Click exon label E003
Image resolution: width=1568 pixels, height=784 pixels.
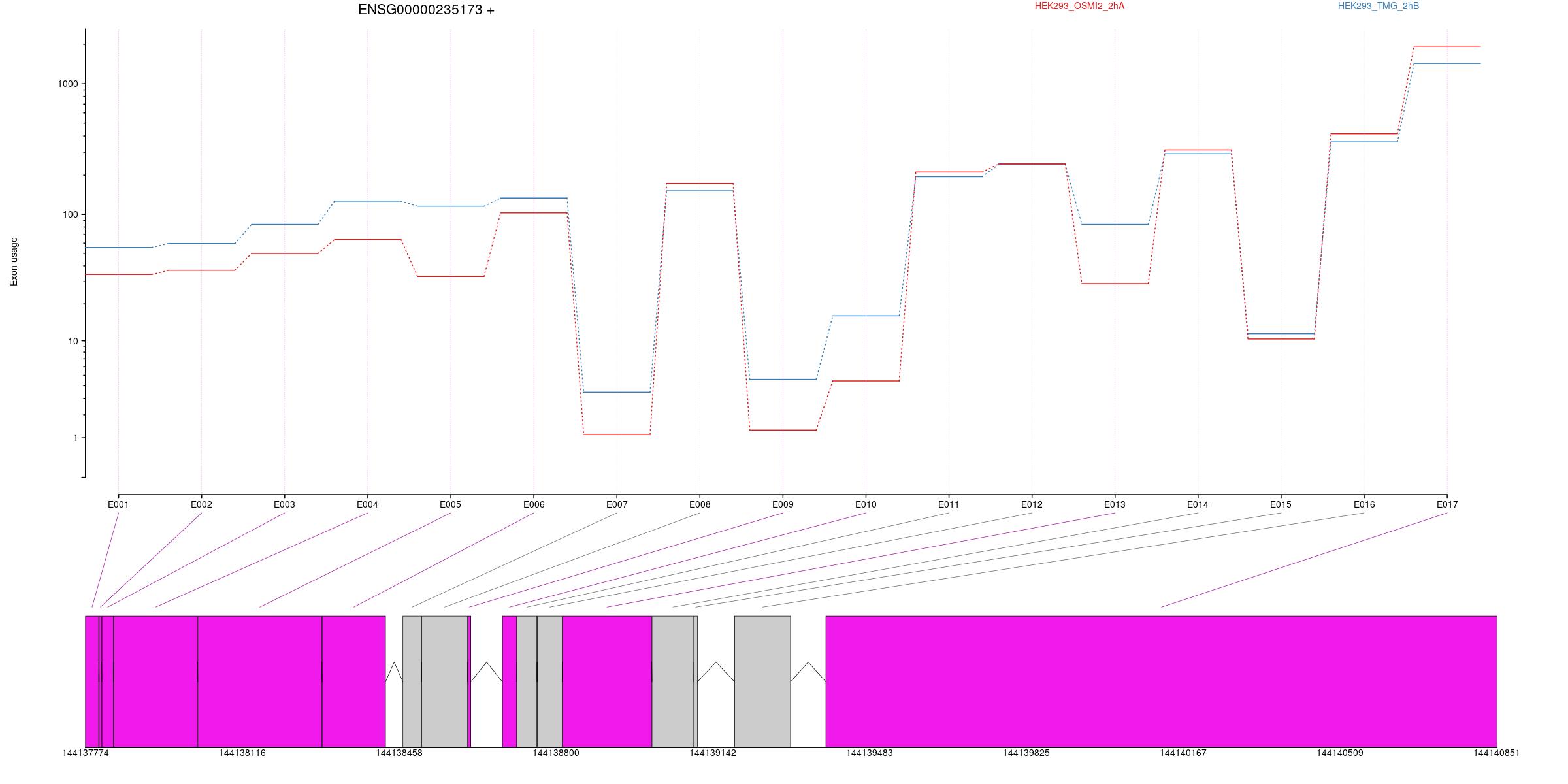coord(284,504)
